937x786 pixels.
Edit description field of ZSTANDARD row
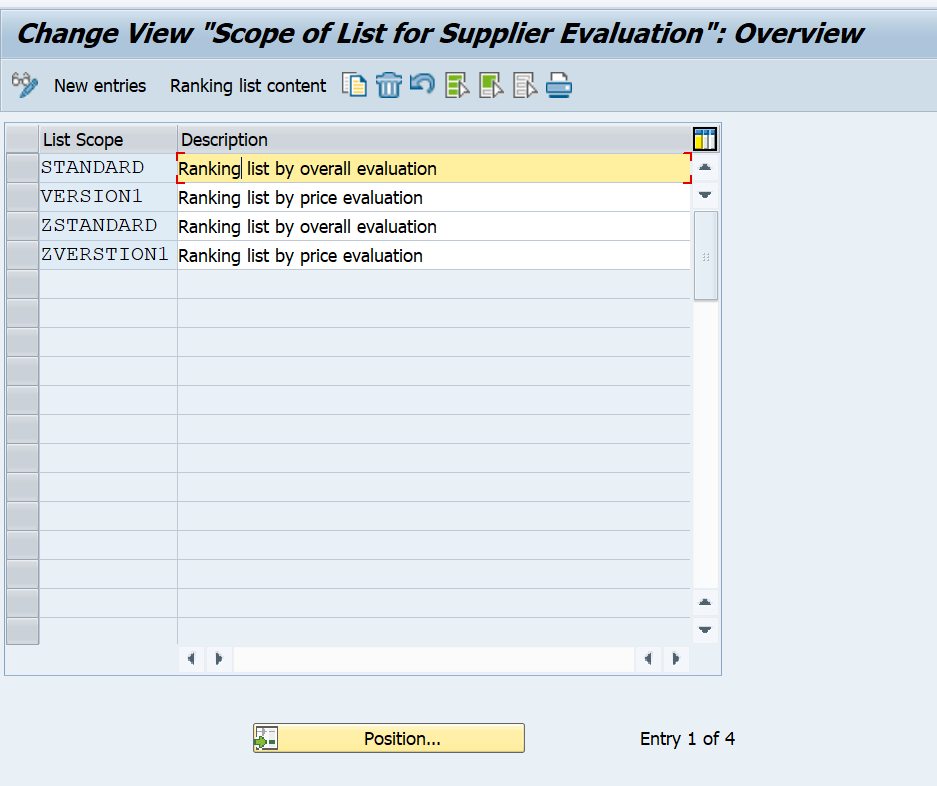434,227
